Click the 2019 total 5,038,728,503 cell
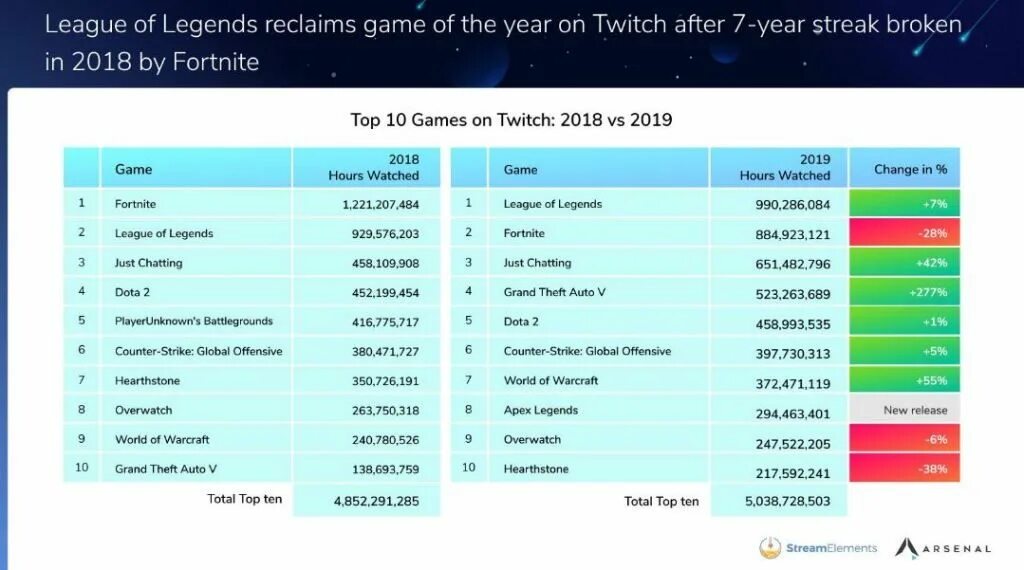This screenshot has height=570, width=1024. 778,501
